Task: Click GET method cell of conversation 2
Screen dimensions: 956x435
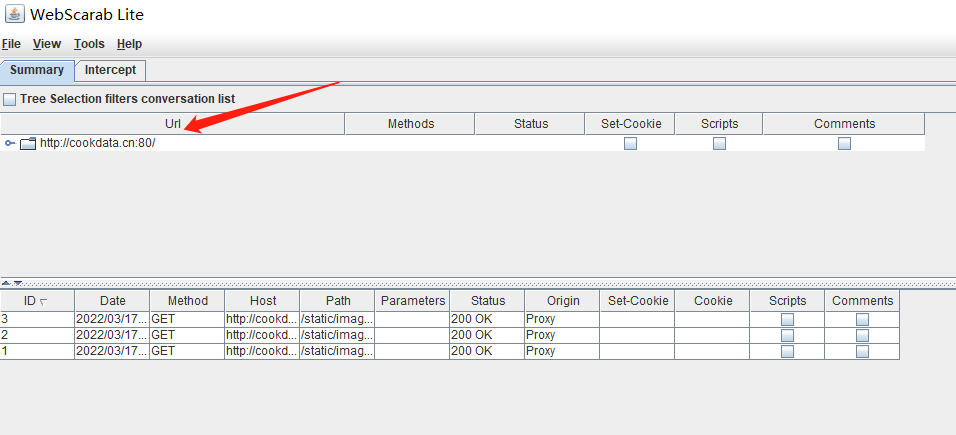Action: click(x=187, y=335)
